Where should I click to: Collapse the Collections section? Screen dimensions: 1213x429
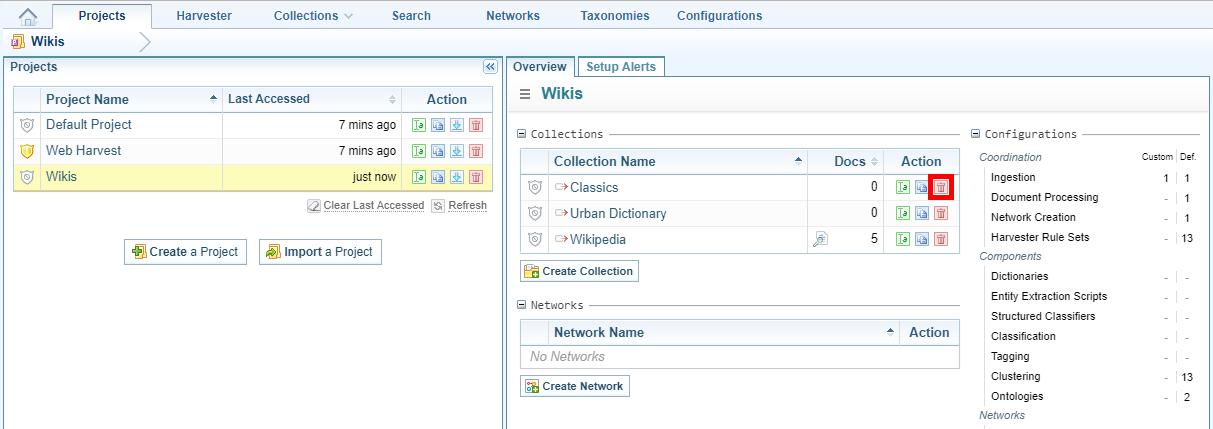[521, 134]
